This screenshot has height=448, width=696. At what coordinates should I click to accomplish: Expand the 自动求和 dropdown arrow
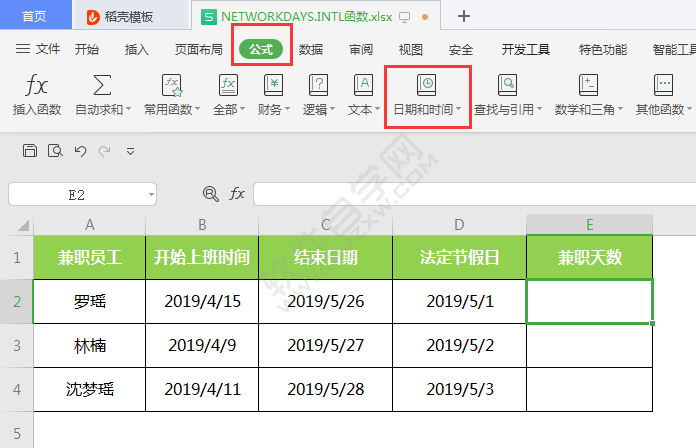[x=129, y=109]
